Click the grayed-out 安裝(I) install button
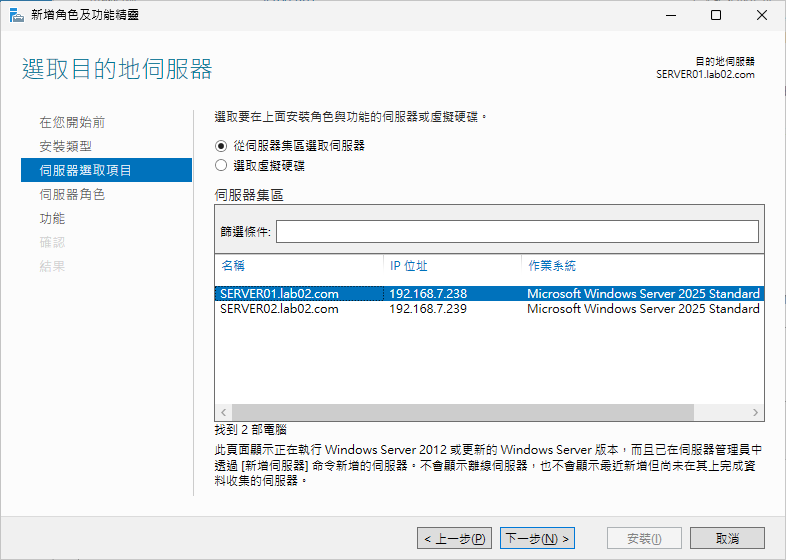The width and height of the screenshot is (786, 560). pos(644,538)
